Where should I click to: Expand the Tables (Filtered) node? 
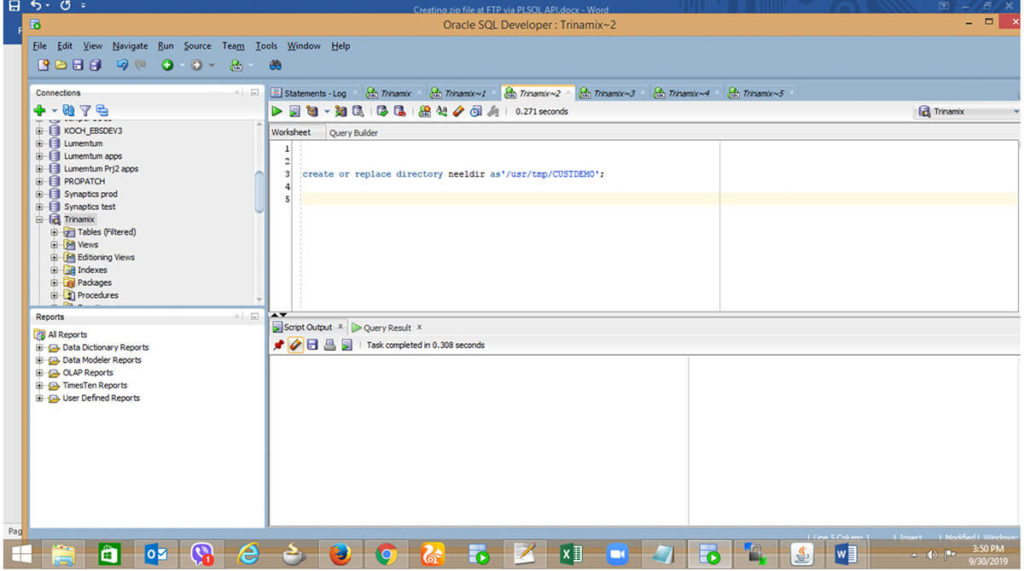point(54,232)
